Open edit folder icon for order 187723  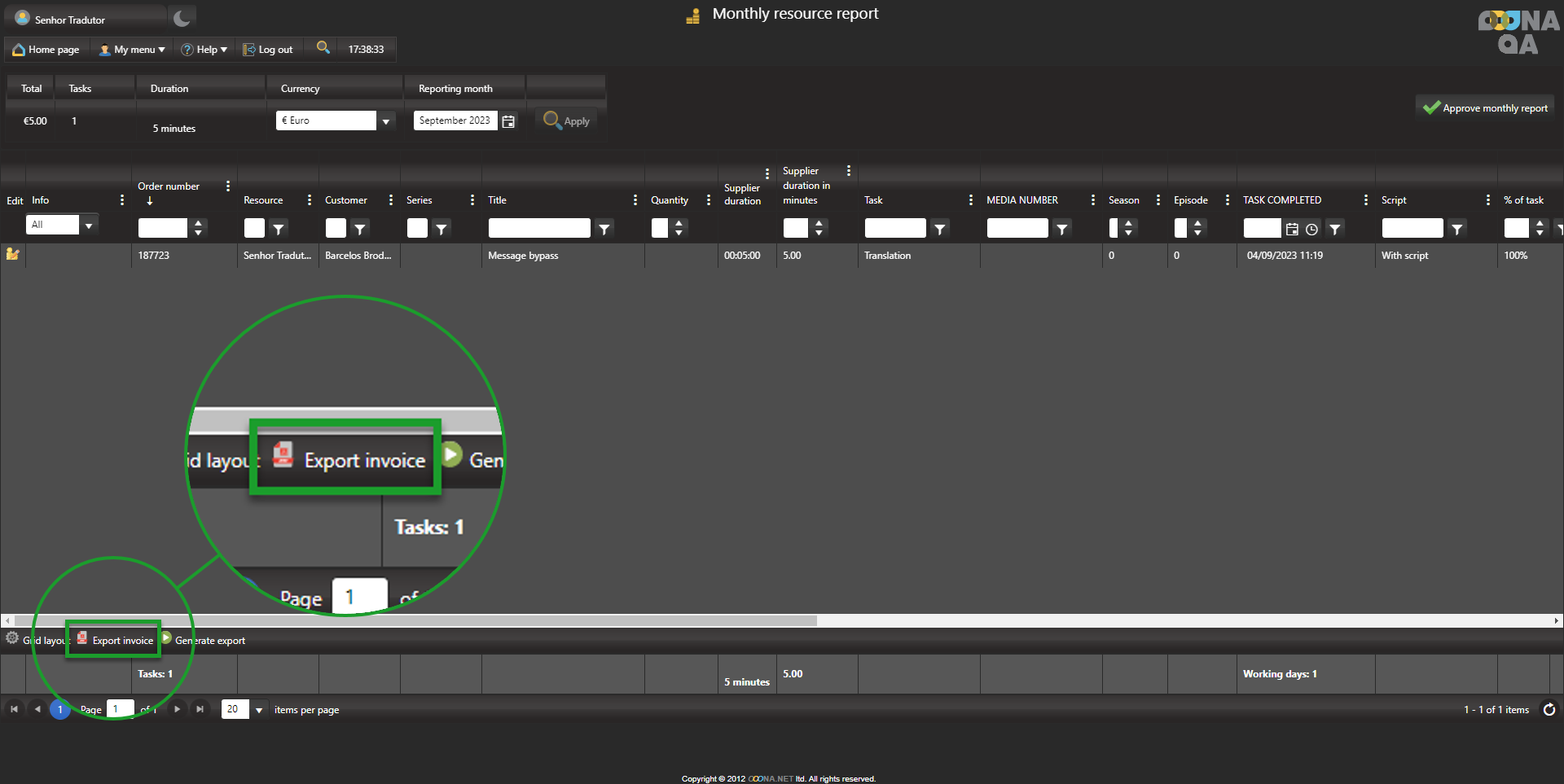pos(13,254)
